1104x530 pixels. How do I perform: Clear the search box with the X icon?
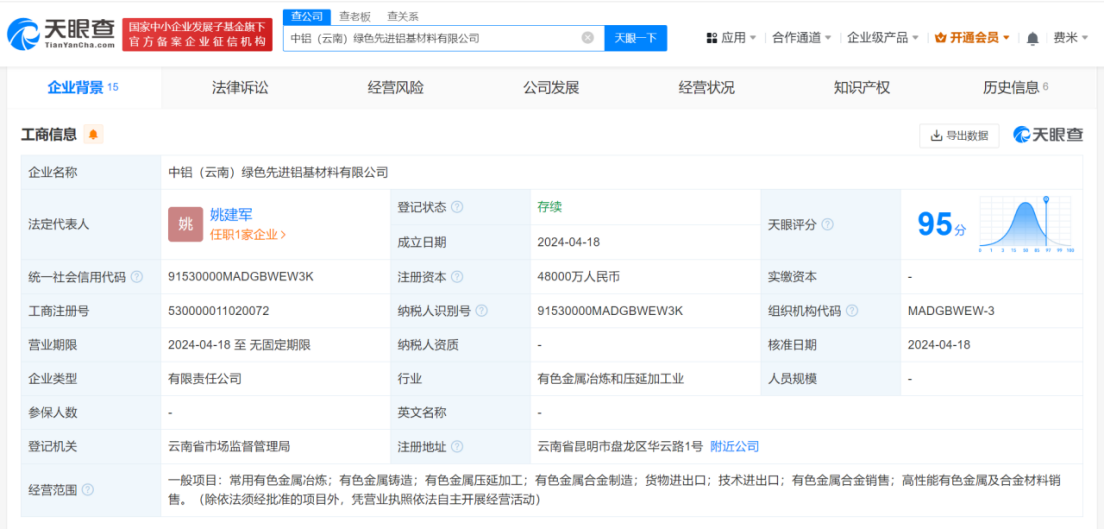587,38
